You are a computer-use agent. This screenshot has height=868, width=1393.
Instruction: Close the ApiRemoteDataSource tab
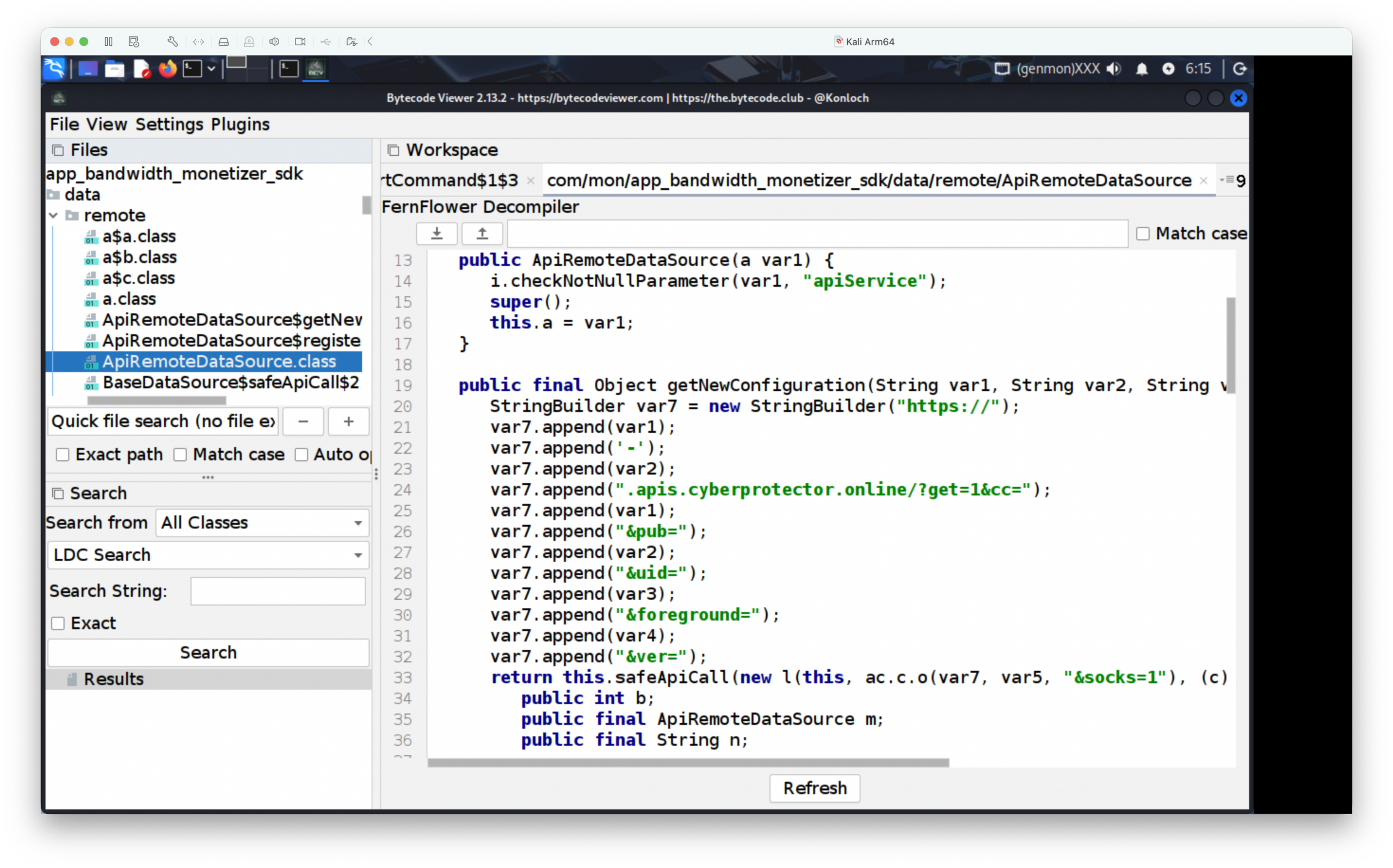(1204, 181)
